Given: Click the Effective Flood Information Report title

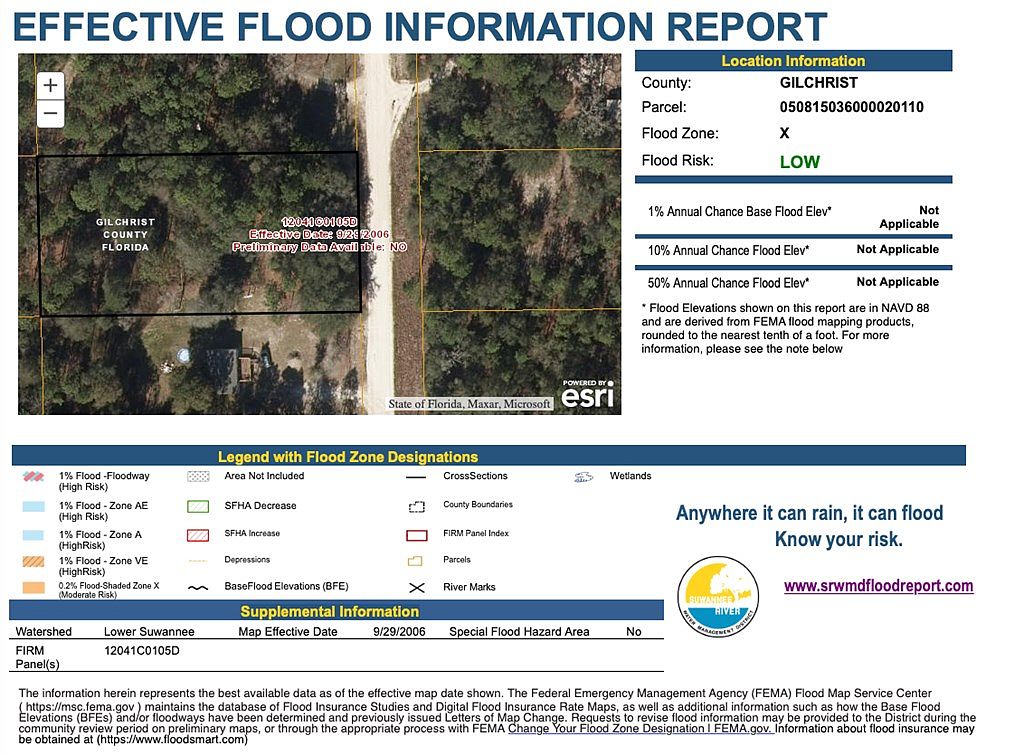Looking at the screenshot, I should point(420,26).
